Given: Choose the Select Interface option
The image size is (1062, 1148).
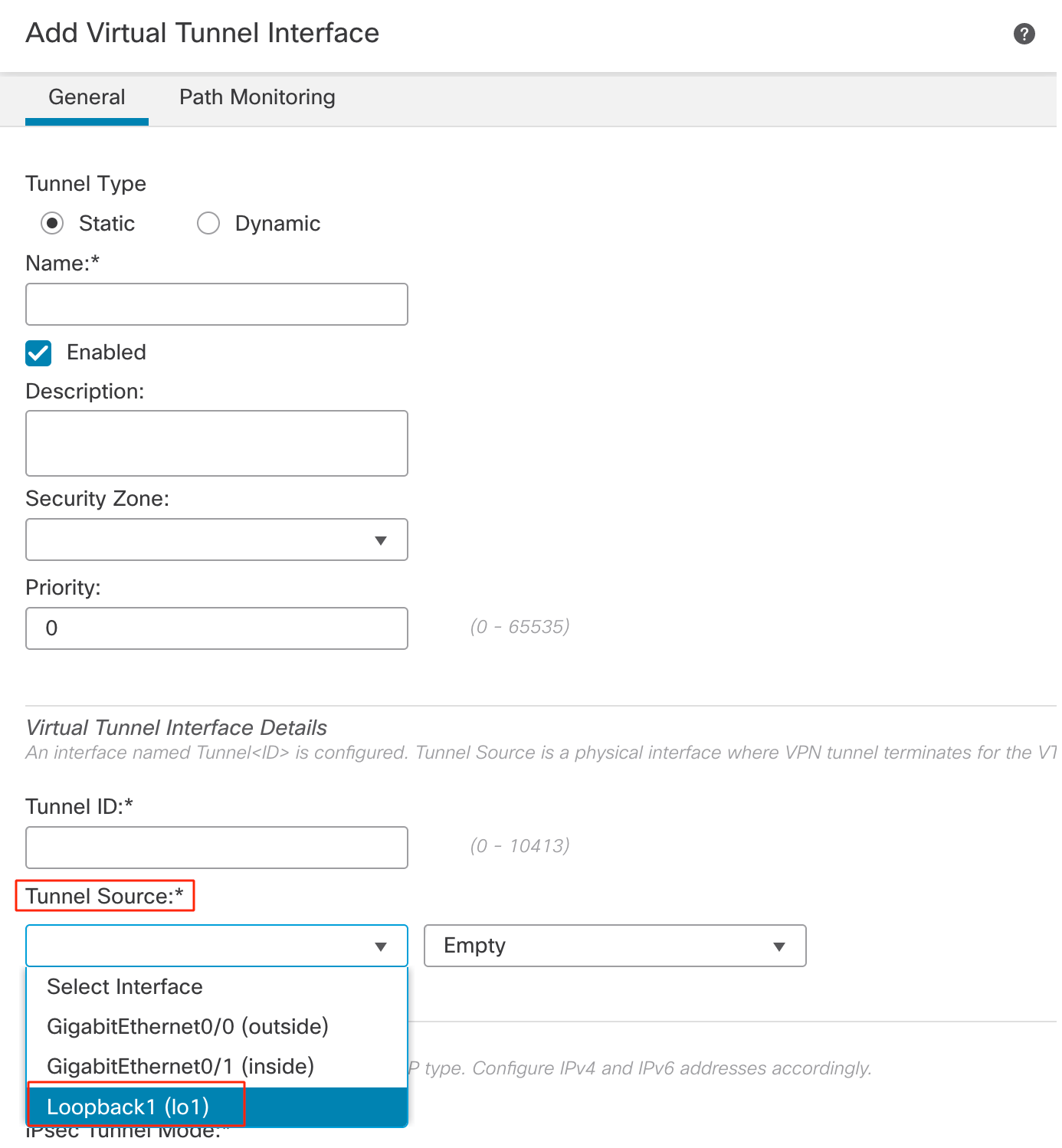Looking at the screenshot, I should [125, 987].
